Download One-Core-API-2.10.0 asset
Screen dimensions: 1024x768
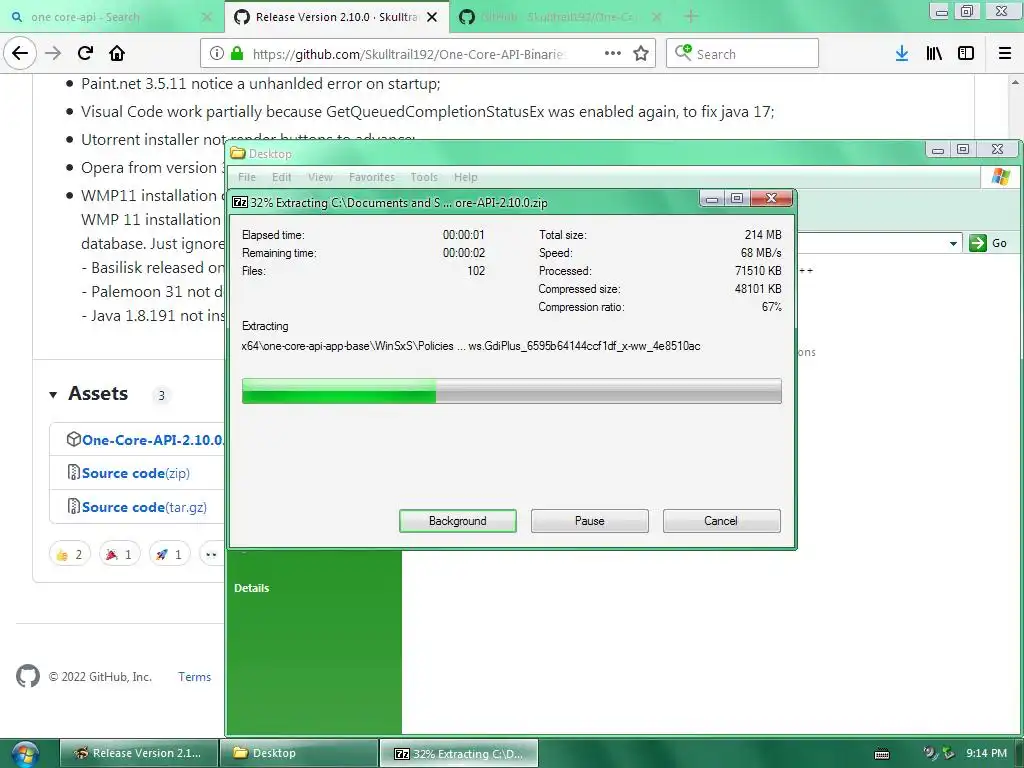coord(152,440)
